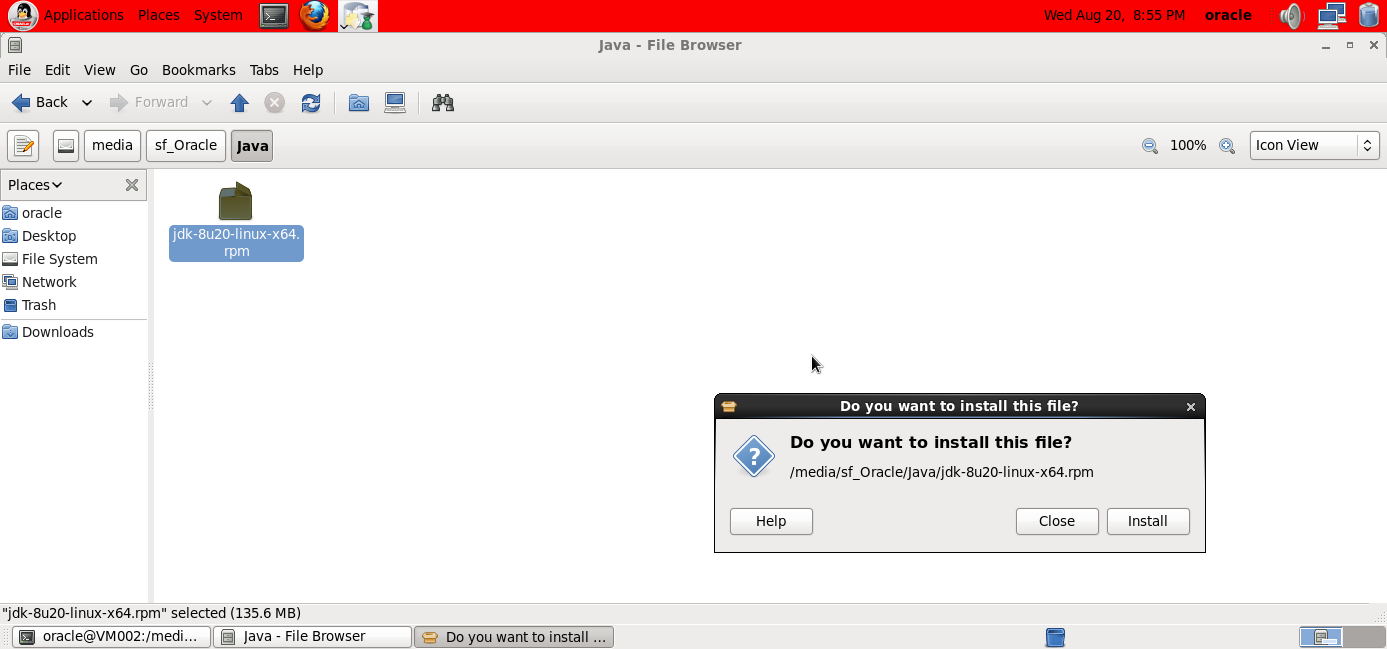Open the file browser window menu icon
Image resolution: width=1387 pixels, height=649 pixels.
pos(14,45)
